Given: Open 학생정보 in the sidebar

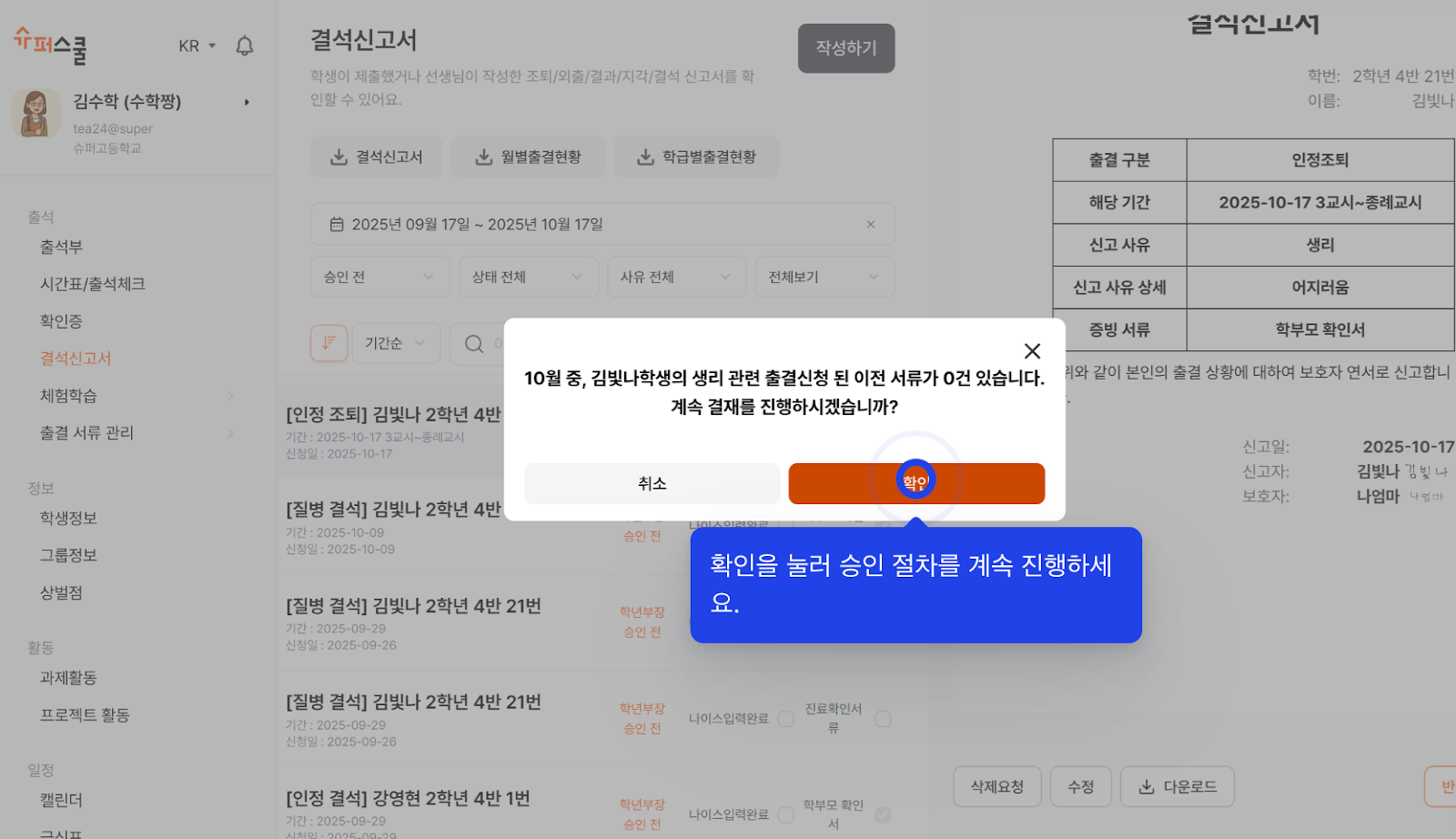Looking at the screenshot, I should coord(68,518).
